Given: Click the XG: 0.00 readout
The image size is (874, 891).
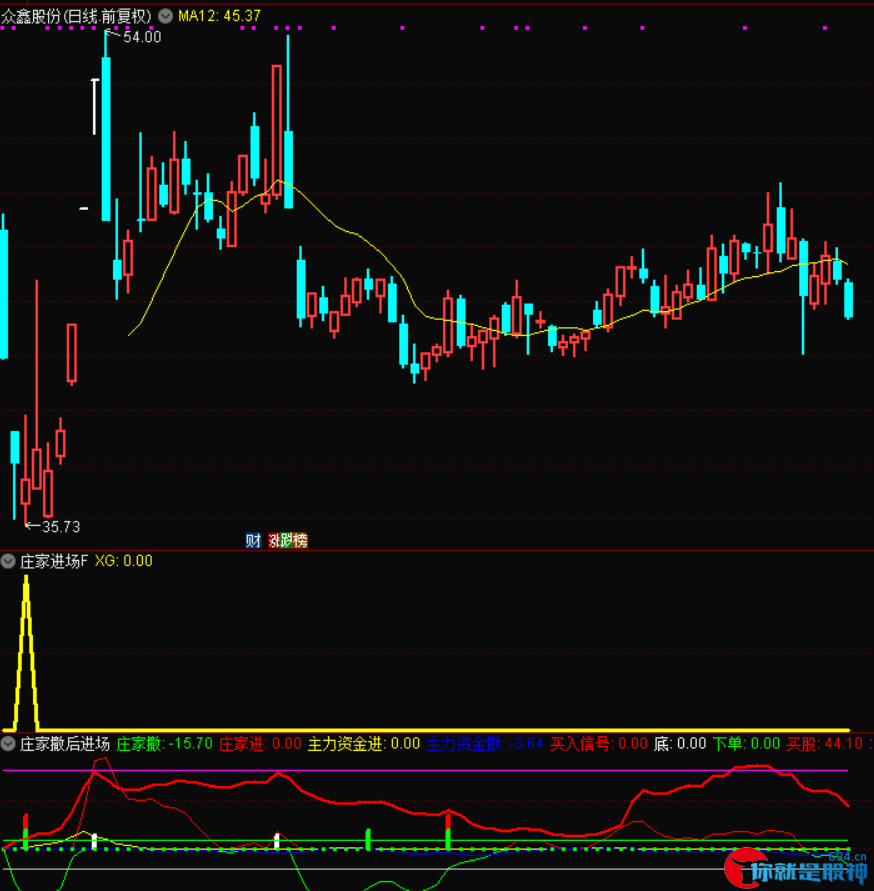Looking at the screenshot, I should (123, 561).
